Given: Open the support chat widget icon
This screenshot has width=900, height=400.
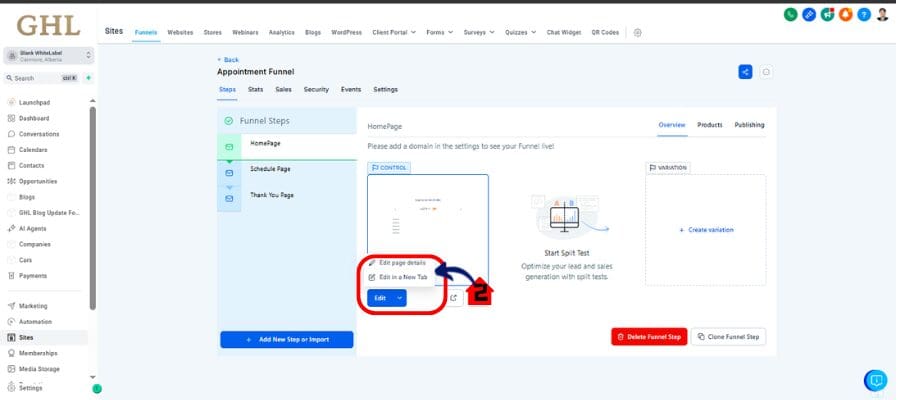Looking at the screenshot, I should tap(875, 380).
